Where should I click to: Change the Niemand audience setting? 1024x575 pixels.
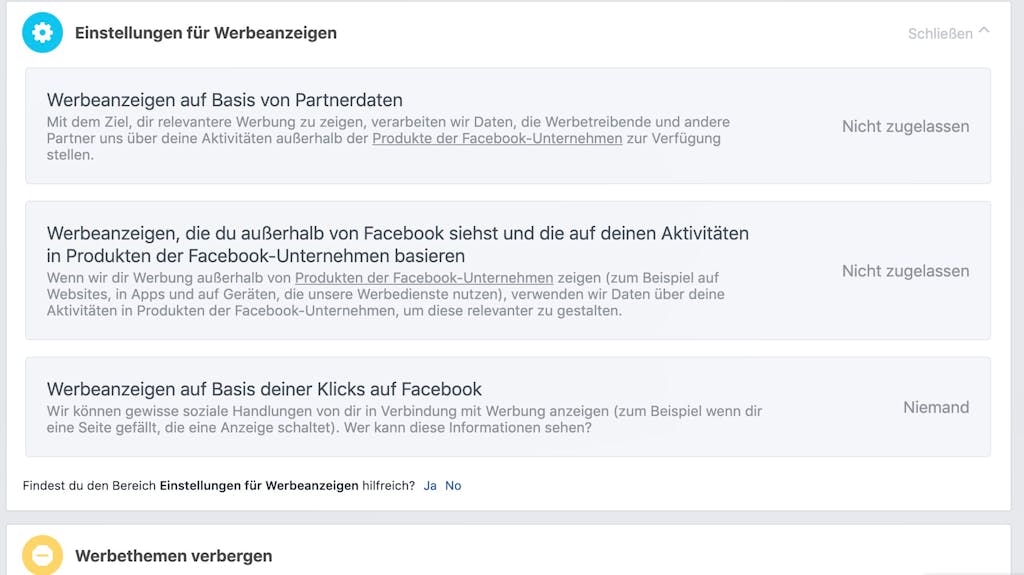tap(936, 407)
